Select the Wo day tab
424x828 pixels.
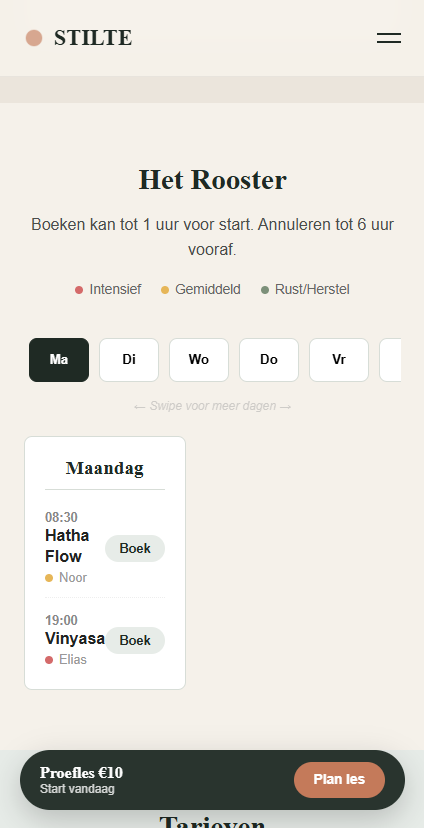click(199, 360)
